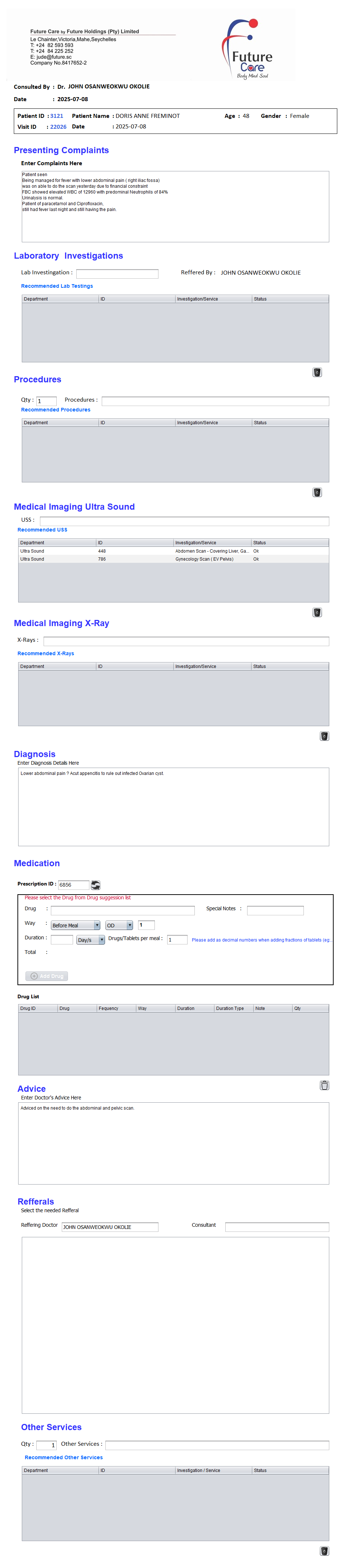Select the Gynecology Scan (EV Pelvis) row
The height and width of the screenshot is (1568, 338).
pos(173,559)
